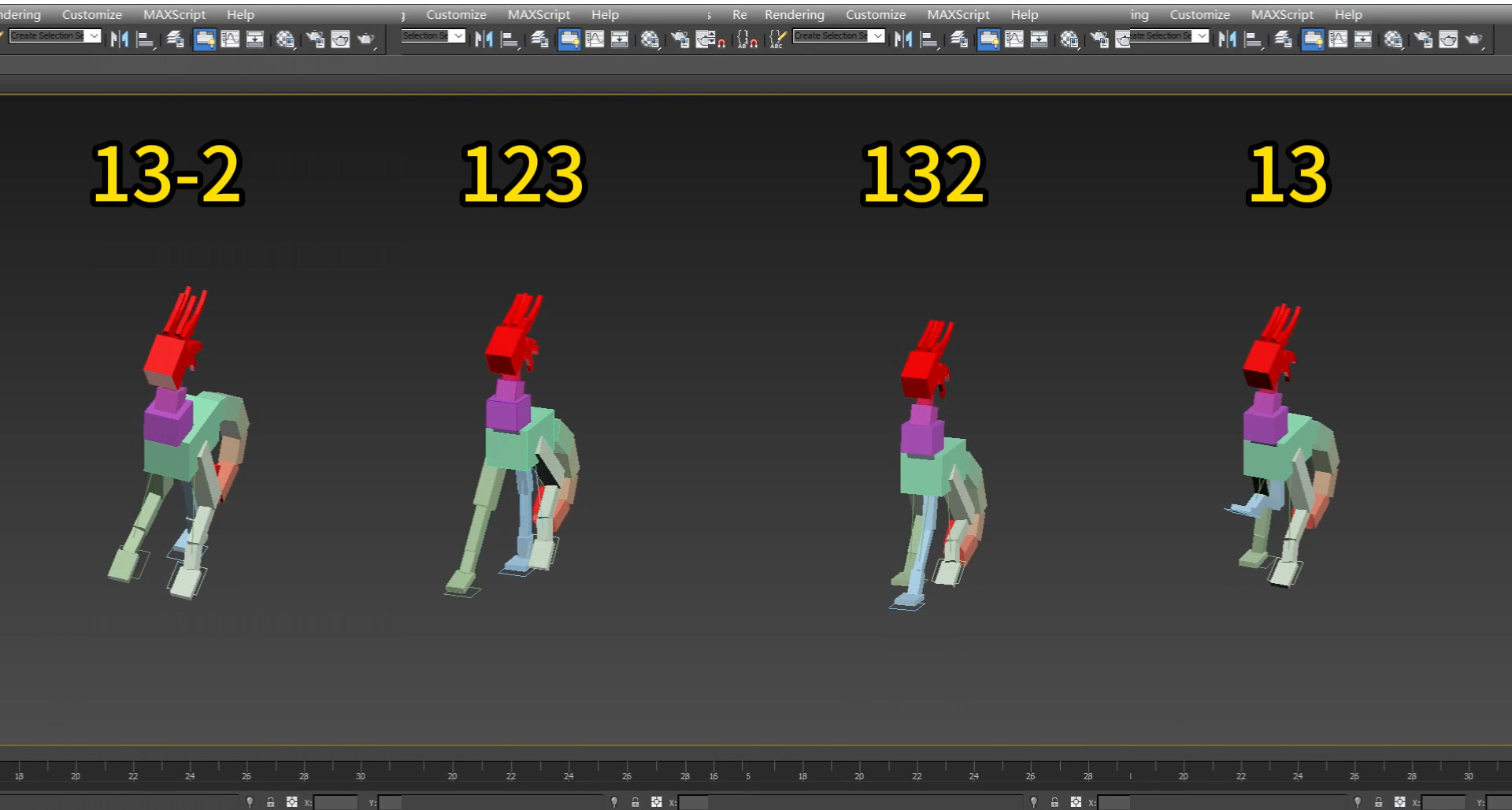Toggle absolute transform mode in 132 status bar
The width and height of the screenshot is (1512, 810).
[1076, 802]
